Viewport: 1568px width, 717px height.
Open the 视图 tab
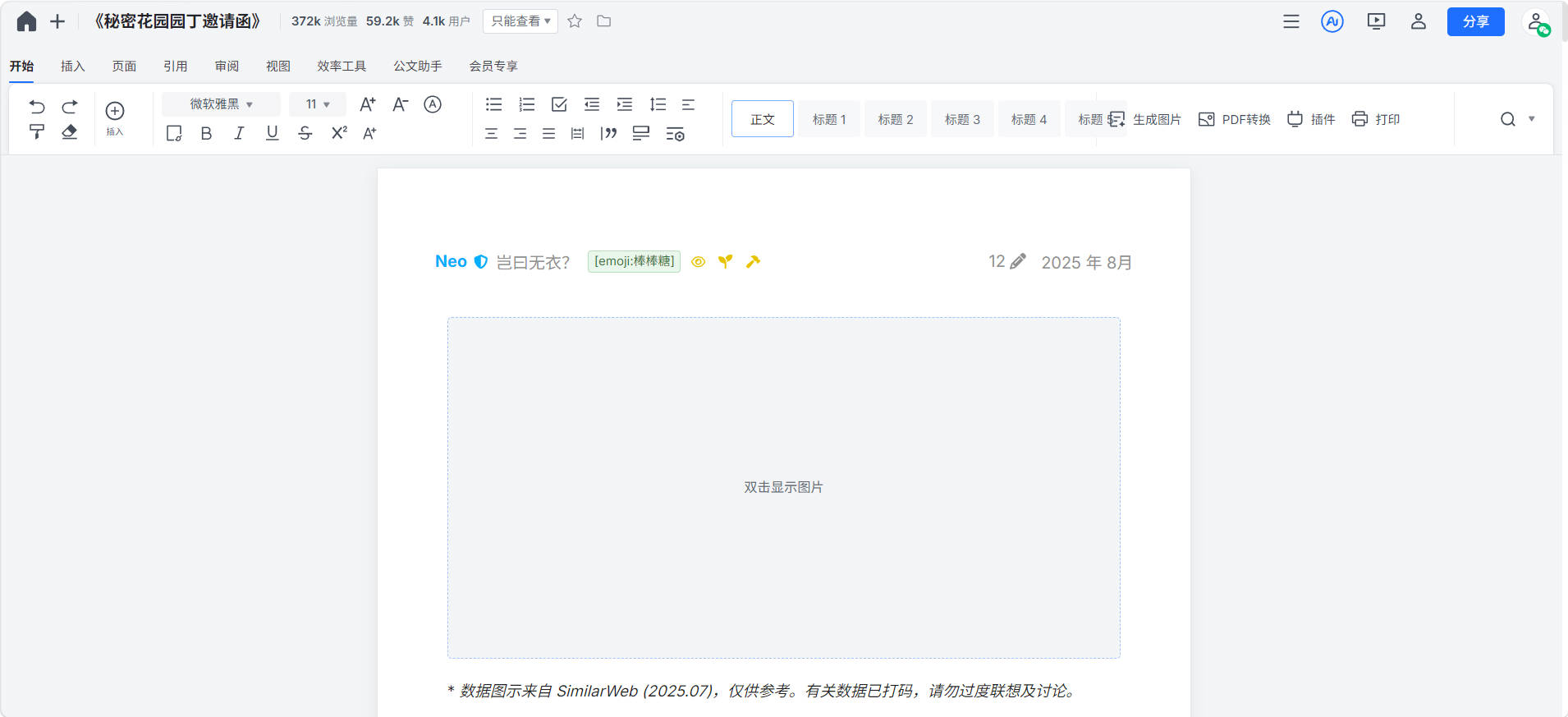click(x=278, y=66)
